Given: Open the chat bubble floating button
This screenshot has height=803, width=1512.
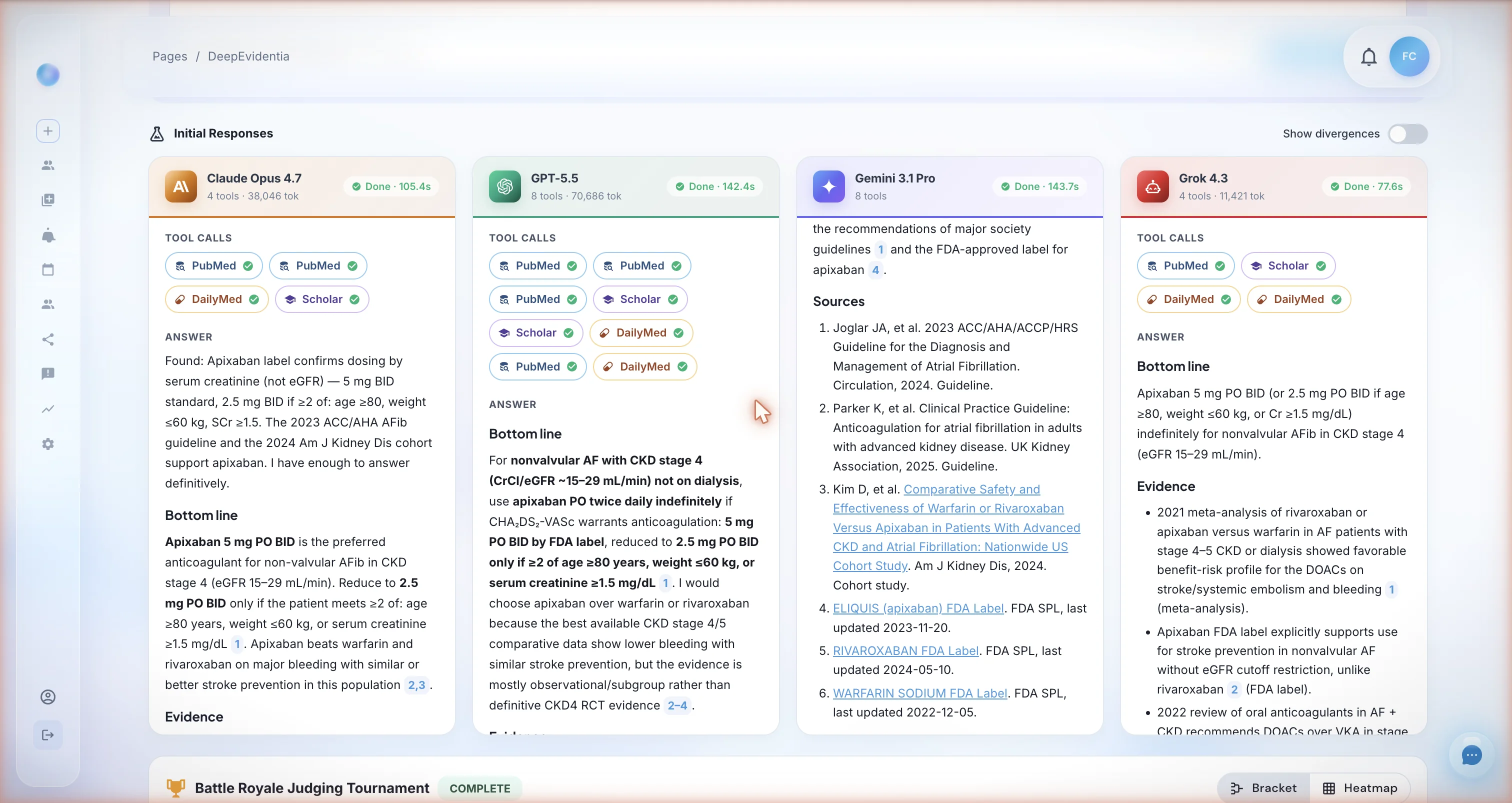Looking at the screenshot, I should click(x=1471, y=755).
